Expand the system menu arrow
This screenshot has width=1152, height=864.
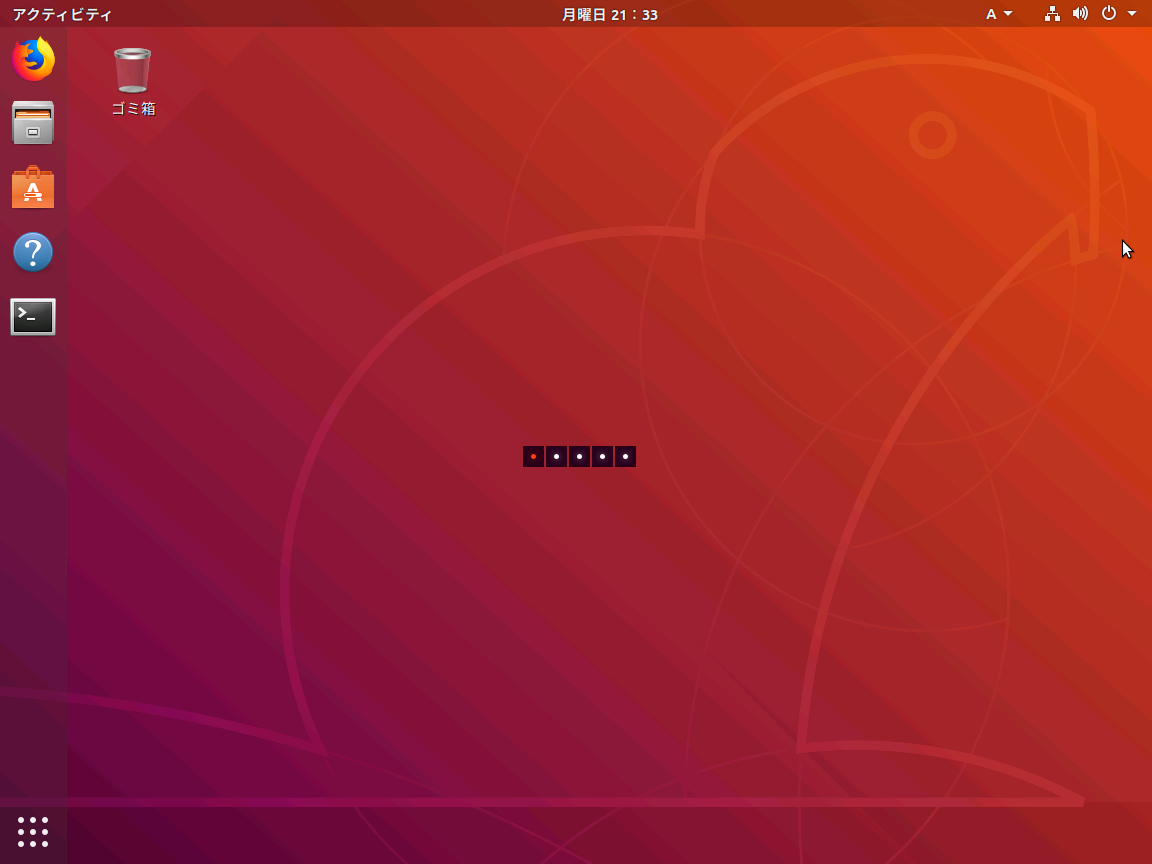[x=1132, y=13]
